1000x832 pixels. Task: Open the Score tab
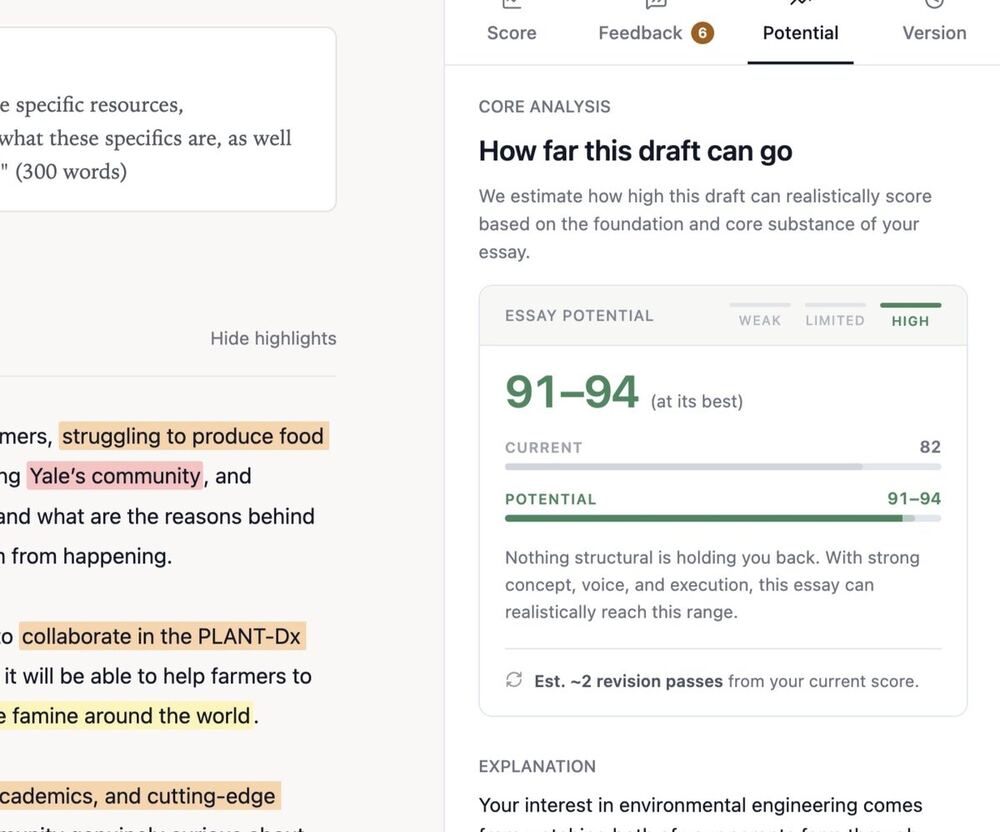click(x=511, y=33)
